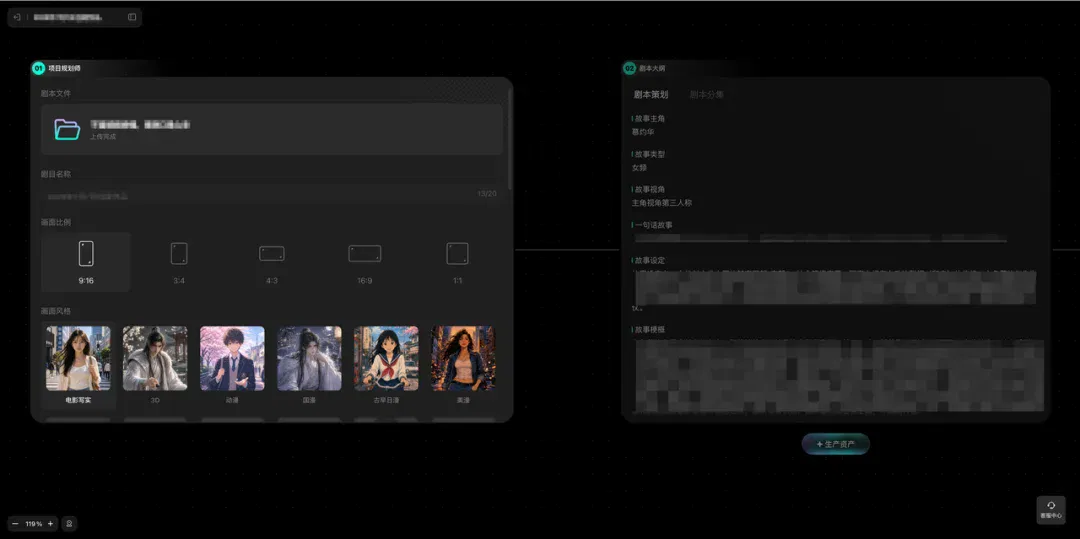Image resolution: width=1080 pixels, height=539 pixels.
Task: Click the blurred project title in top bar
Action: click(68, 17)
